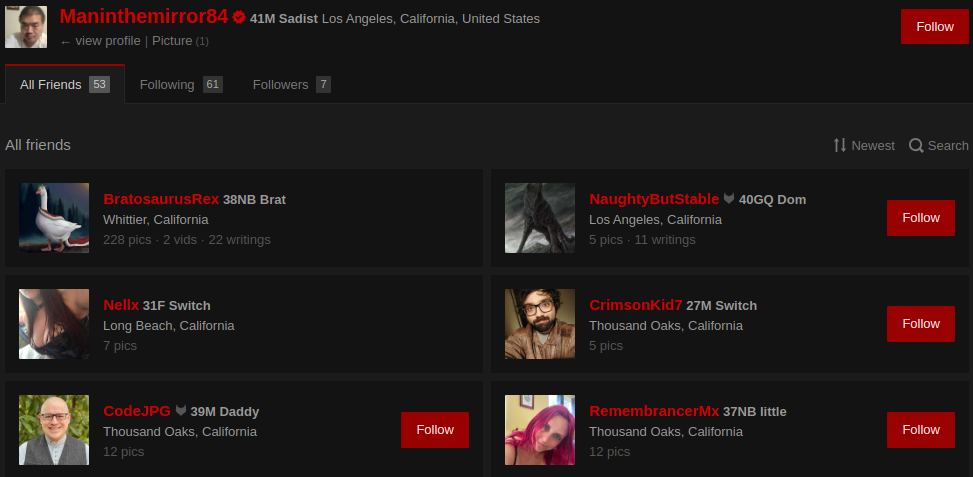Image resolution: width=973 pixels, height=477 pixels.
Task: Click '228 pics · 2 vids · 22 writings' text
Action: (x=187, y=239)
